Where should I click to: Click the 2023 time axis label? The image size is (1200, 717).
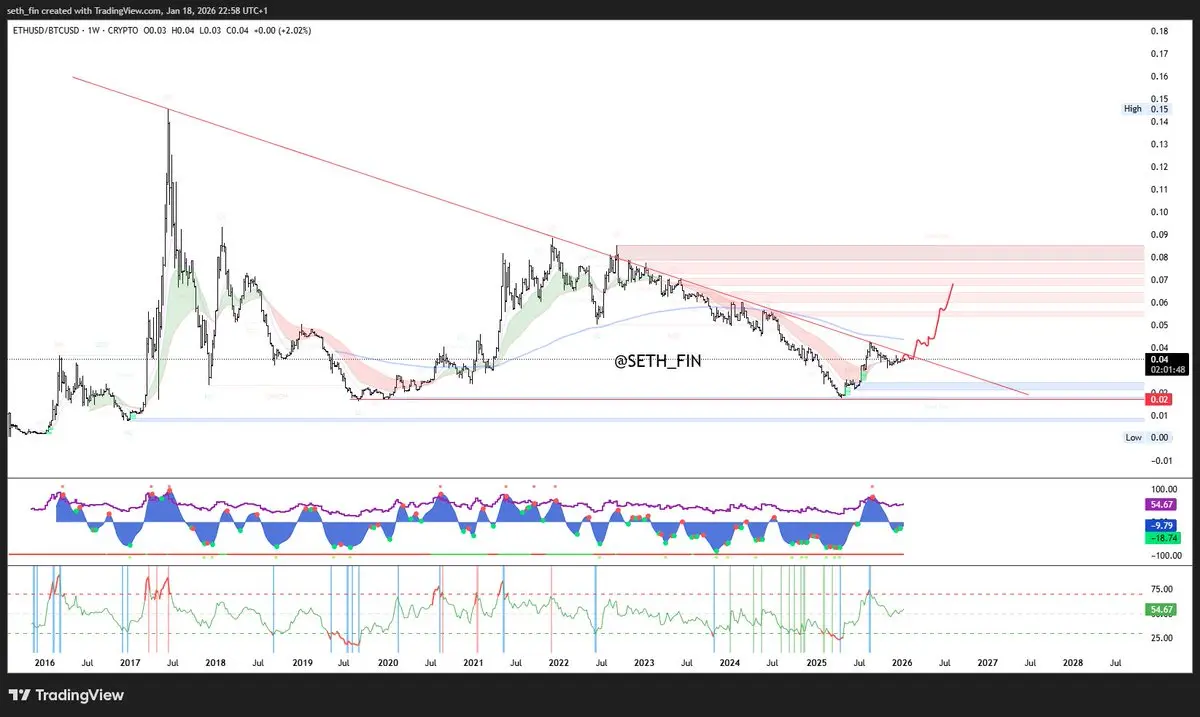[x=644, y=663]
